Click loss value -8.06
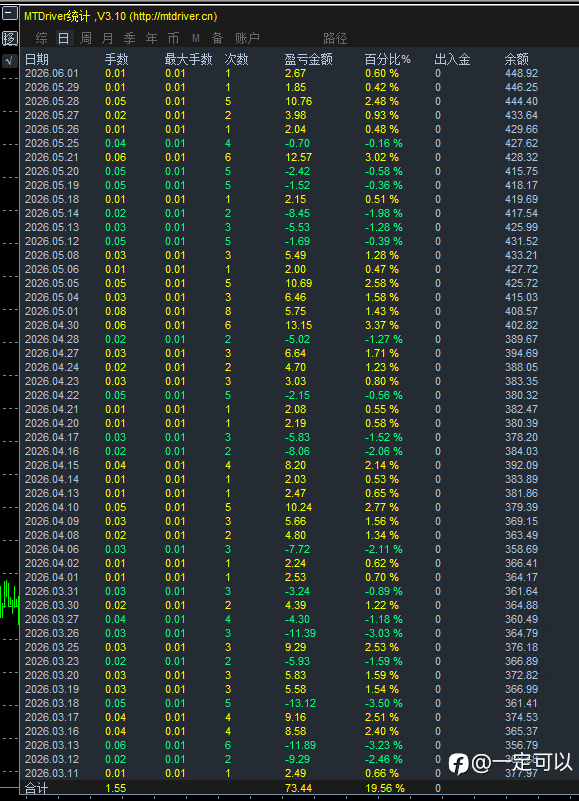The image size is (579, 801). click(297, 452)
